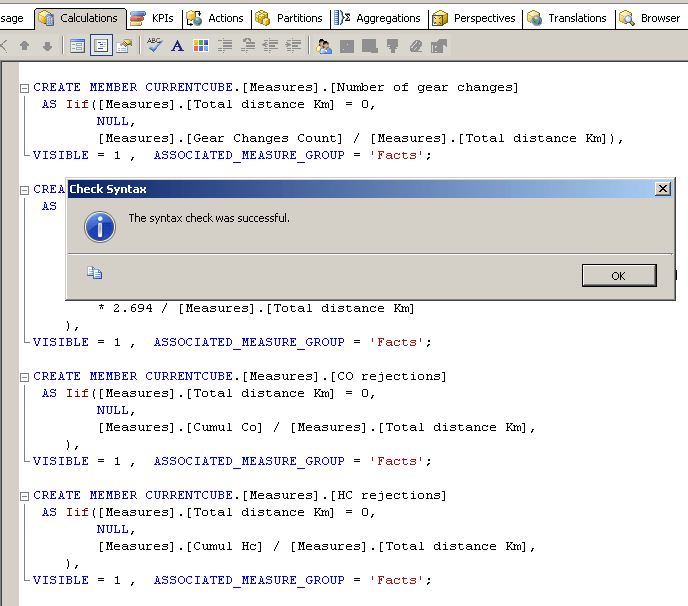This screenshot has width=688, height=606.
Task: Copy the message using the dialog copy icon
Action: 94,273
